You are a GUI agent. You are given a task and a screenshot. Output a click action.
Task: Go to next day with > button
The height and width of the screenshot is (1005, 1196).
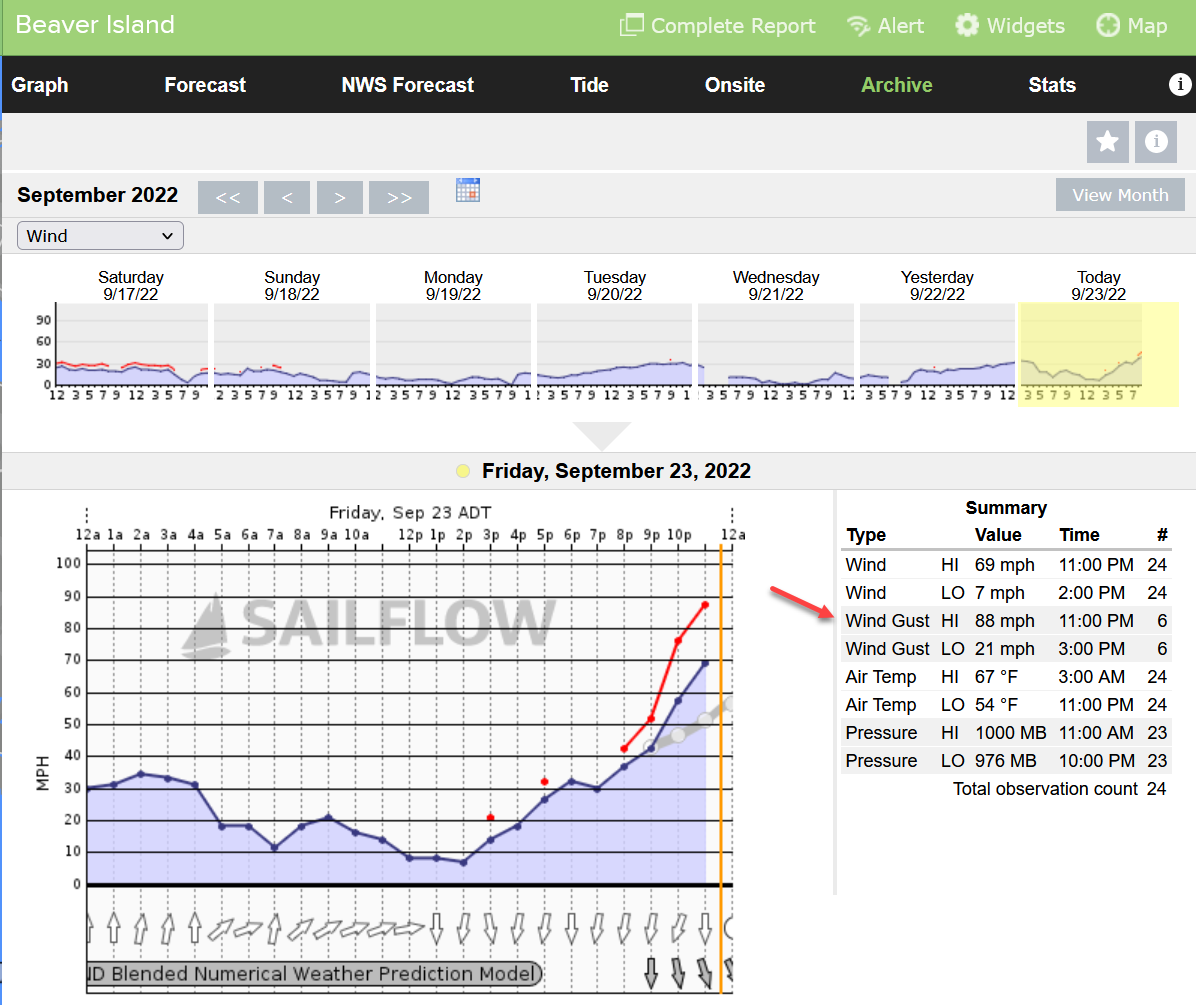point(339,197)
